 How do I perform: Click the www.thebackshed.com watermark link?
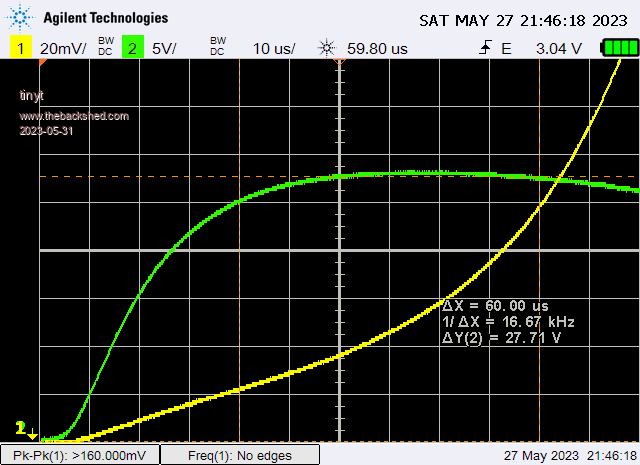[74, 116]
